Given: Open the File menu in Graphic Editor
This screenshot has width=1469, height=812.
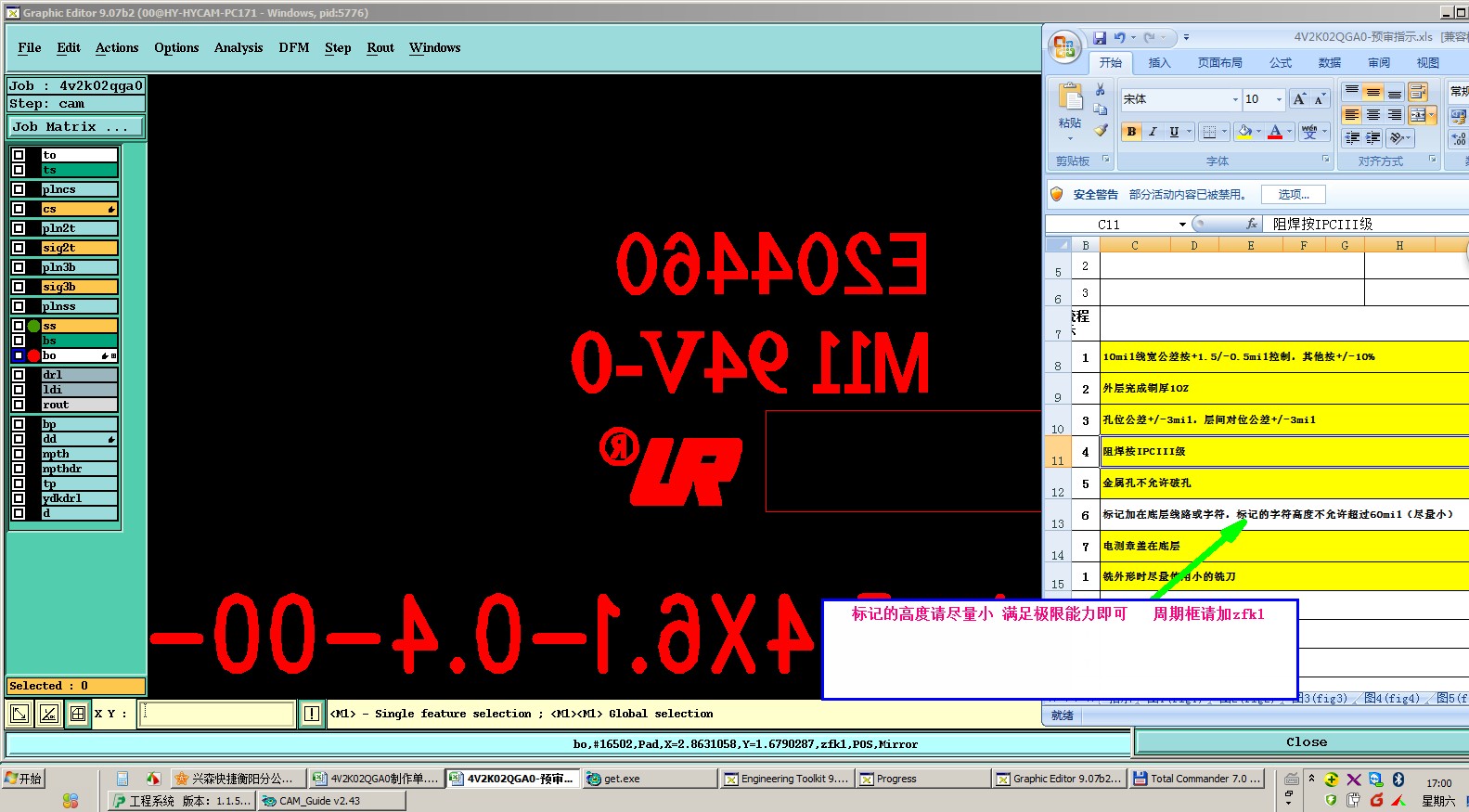Looking at the screenshot, I should 30,47.
